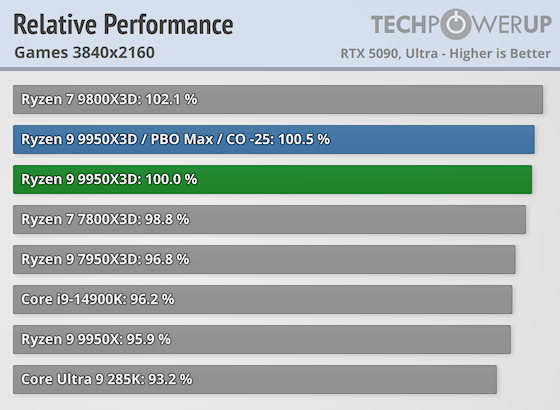
Task: Click the Ryzen 7 9800X3D bar
Action: (278, 100)
